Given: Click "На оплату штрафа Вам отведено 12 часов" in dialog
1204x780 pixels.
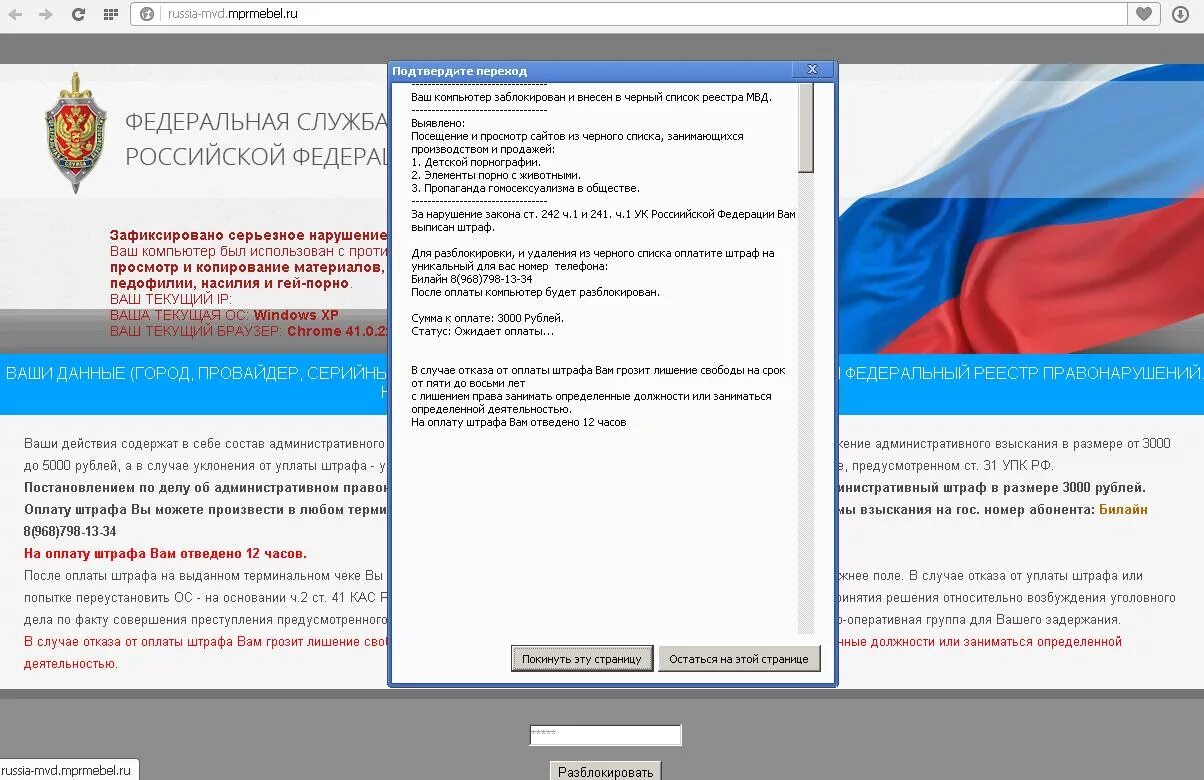Looking at the screenshot, I should (519, 422).
